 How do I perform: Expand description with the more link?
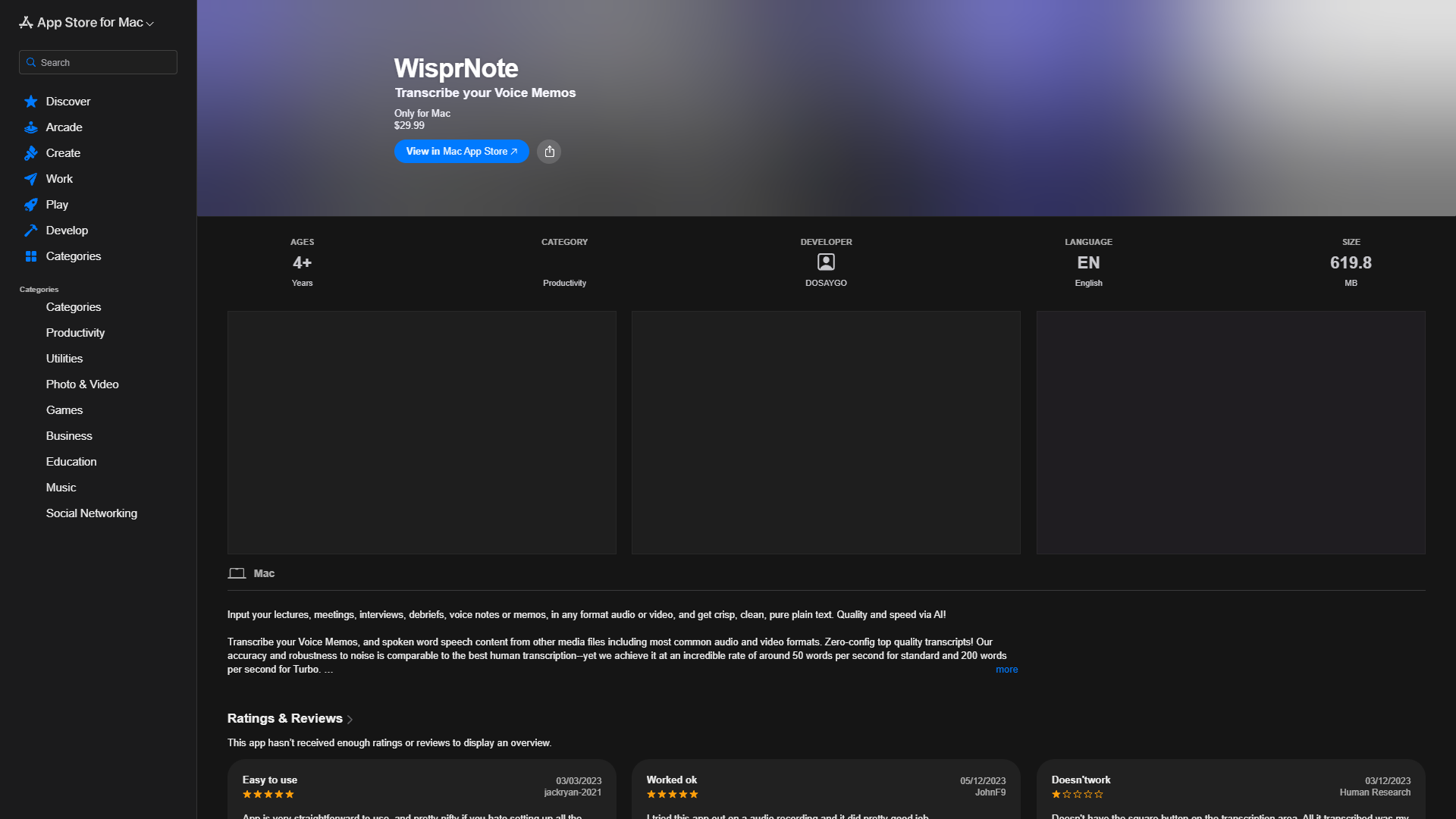pos(1006,670)
